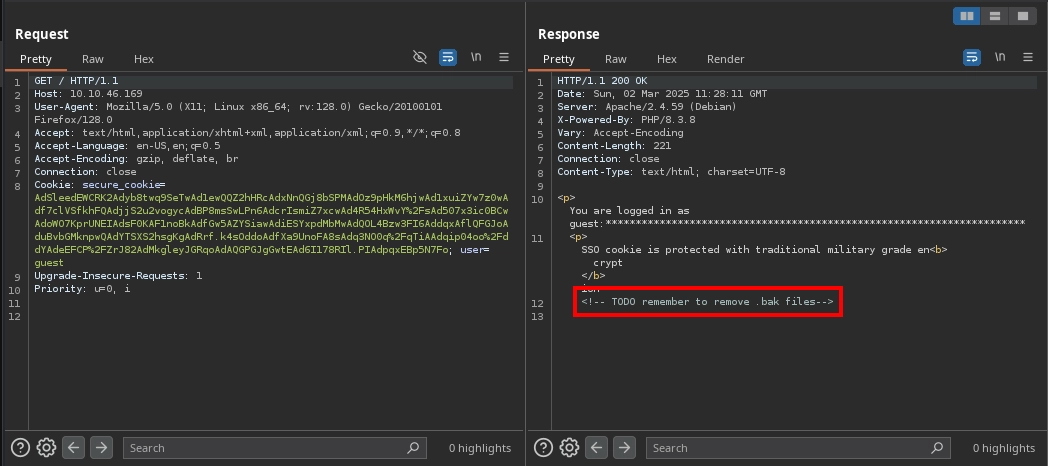Open the Response search settings gear

click(x=570, y=448)
